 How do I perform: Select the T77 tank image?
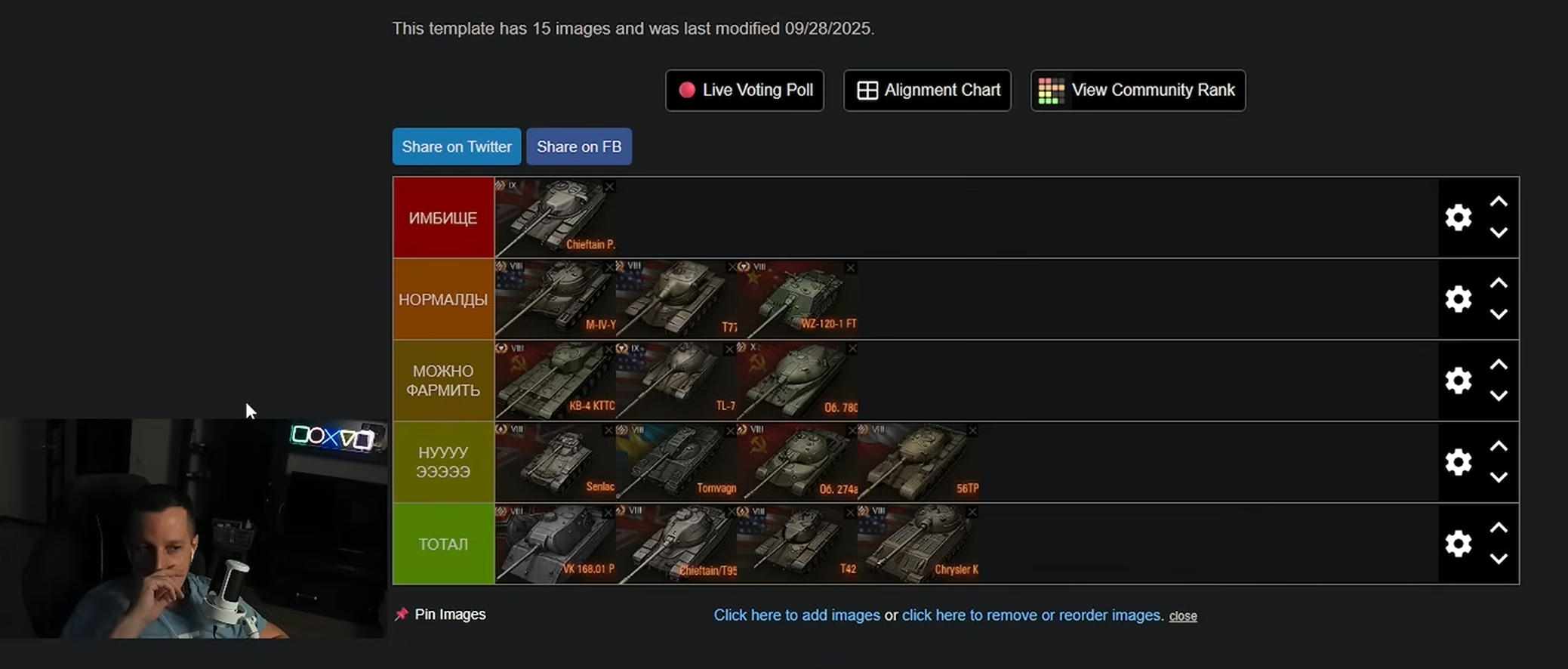coord(676,299)
